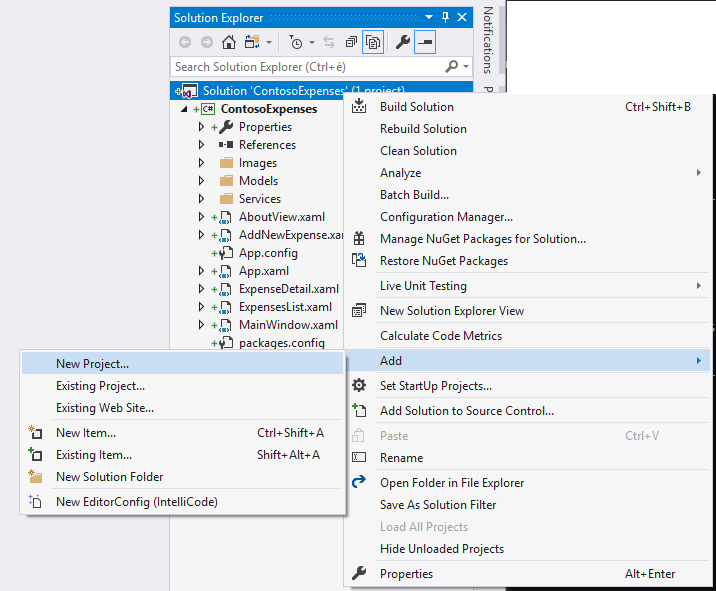Select the packages.config file

[x=282, y=343]
